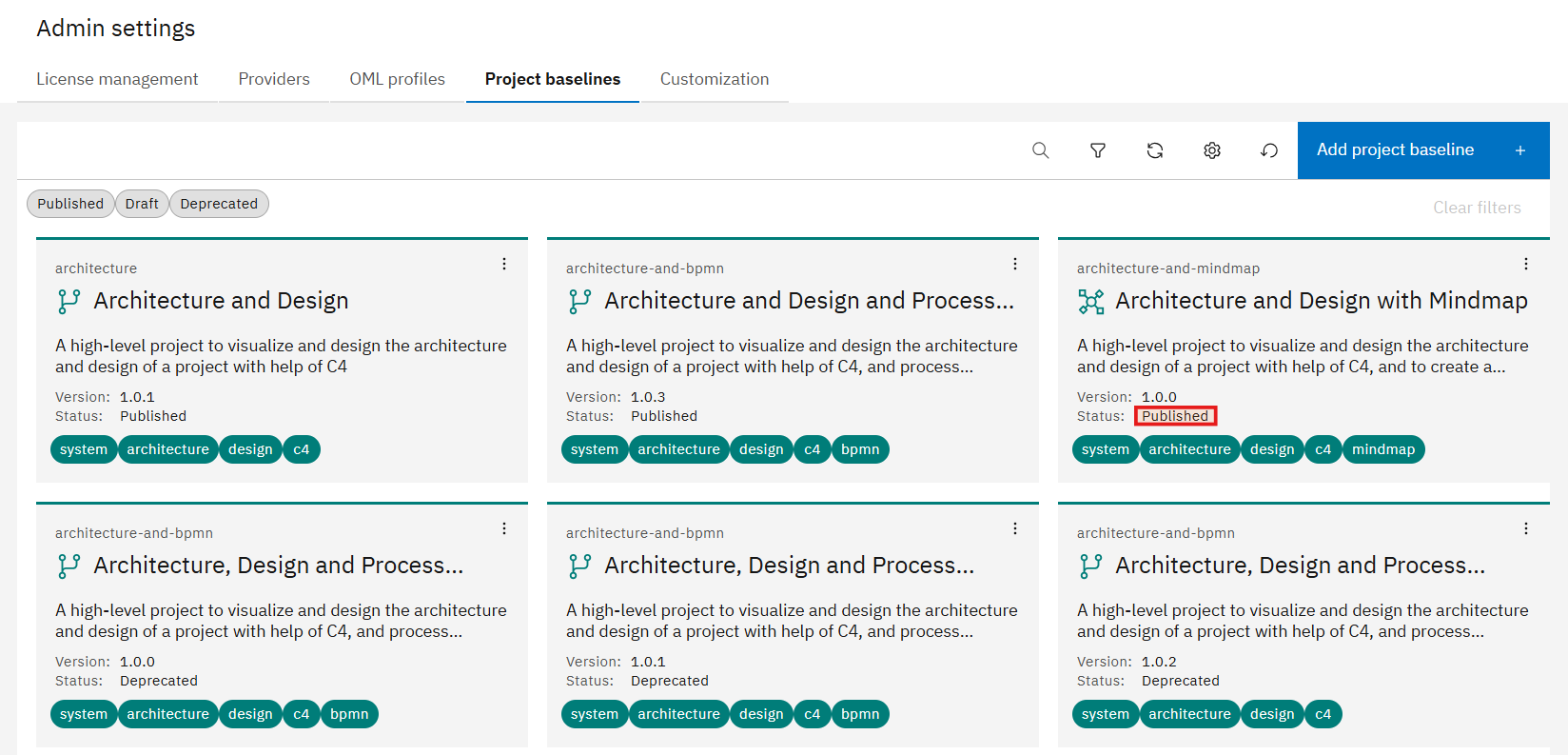Open Architecture and Design and Process title
Screen dimensions: 1568x755
pos(810,301)
